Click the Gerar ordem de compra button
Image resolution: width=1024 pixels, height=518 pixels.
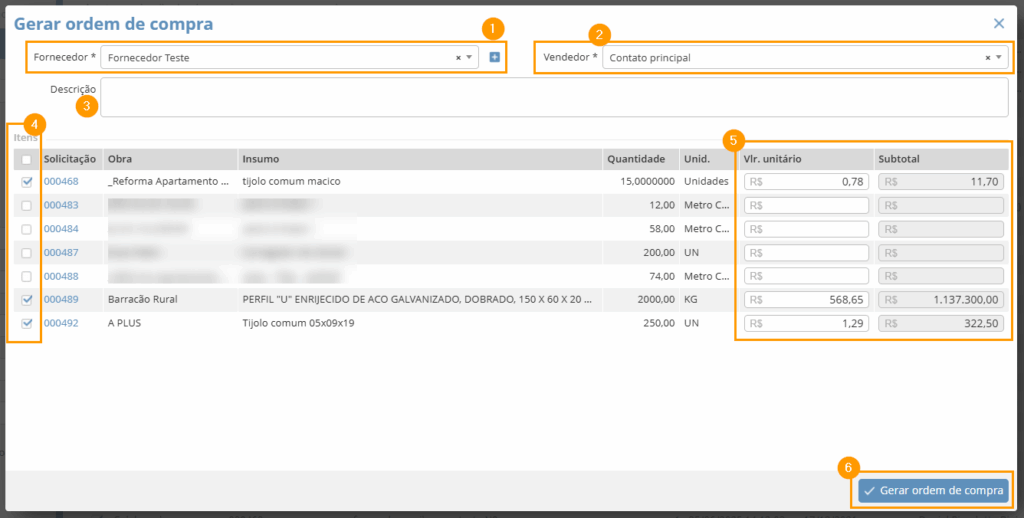click(932, 491)
